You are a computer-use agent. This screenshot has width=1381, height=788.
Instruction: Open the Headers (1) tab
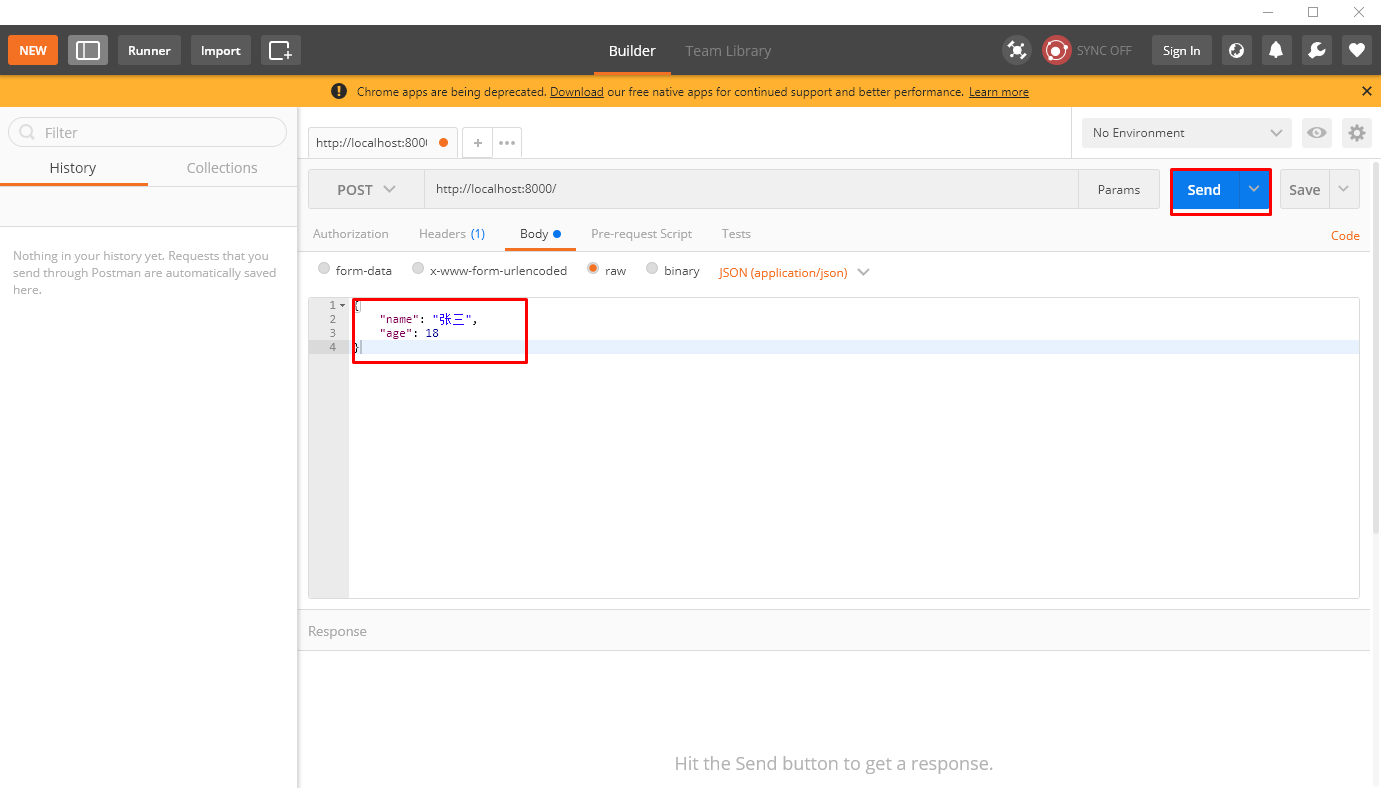click(452, 234)
